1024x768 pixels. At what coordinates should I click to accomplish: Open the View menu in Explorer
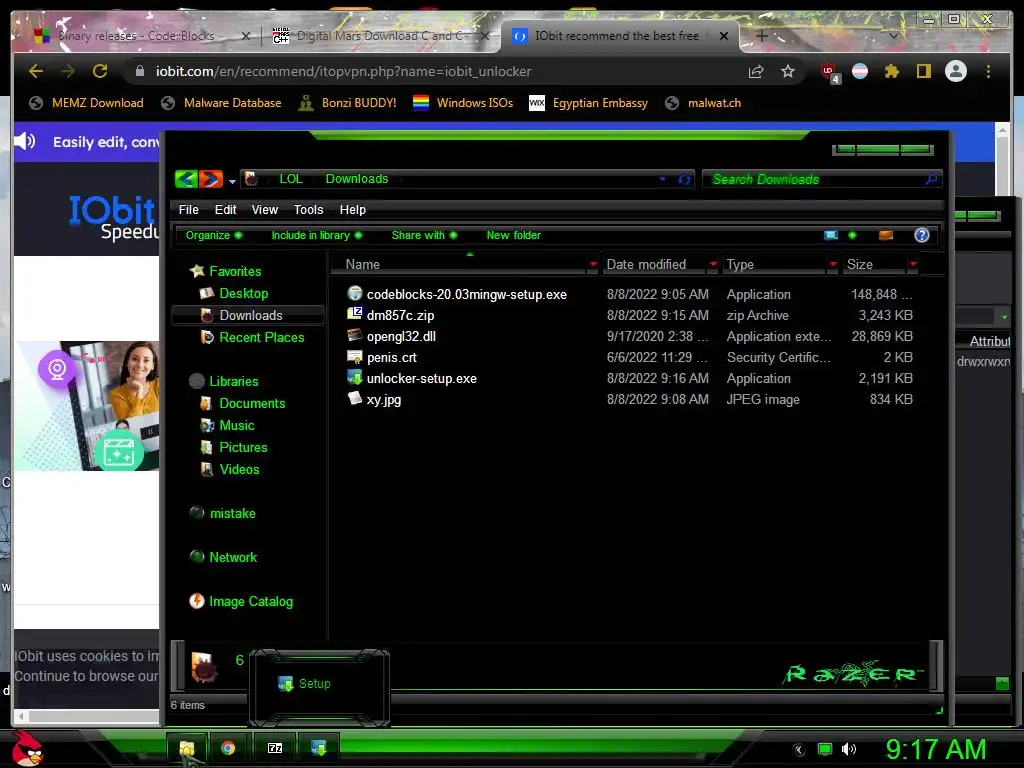pyautogui.click(x=264, y=210)
